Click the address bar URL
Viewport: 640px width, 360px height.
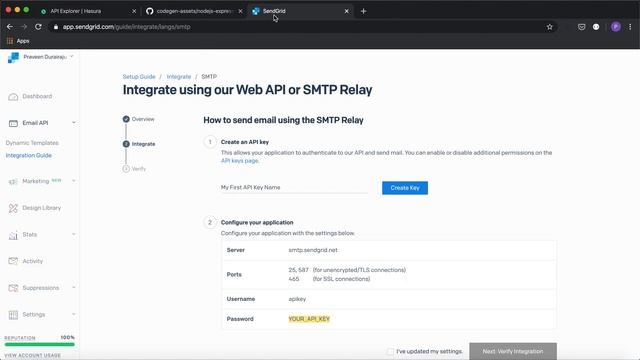(x=127, y=27)
